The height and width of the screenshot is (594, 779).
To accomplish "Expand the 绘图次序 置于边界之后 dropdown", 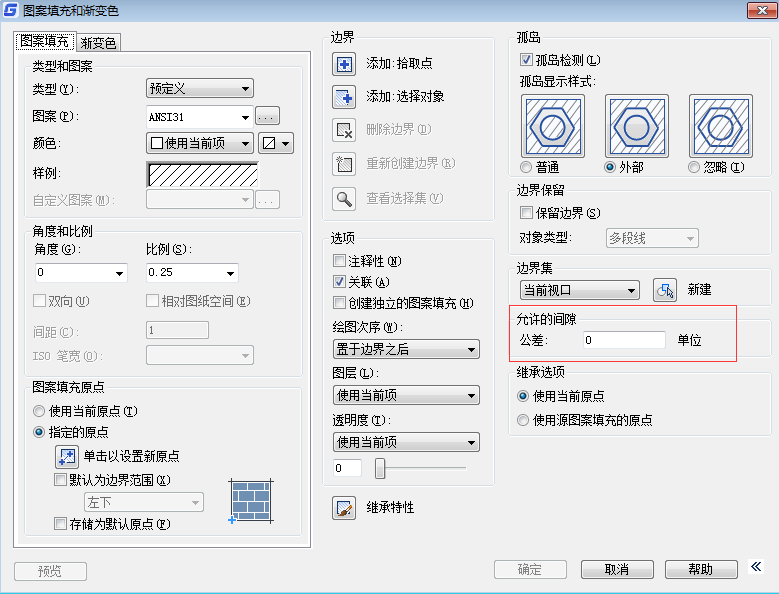I will 405,349.
